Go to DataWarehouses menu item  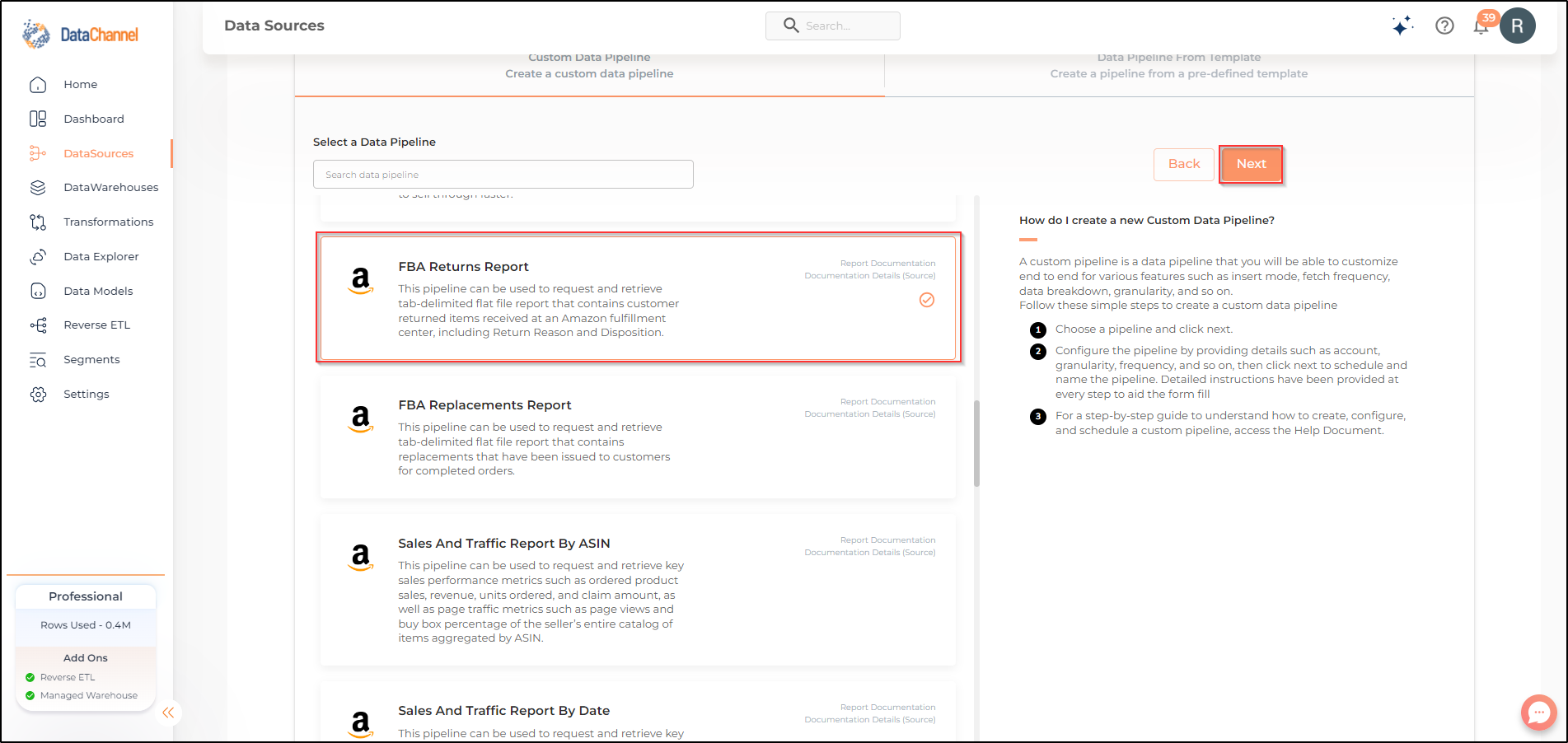(110, 187)
